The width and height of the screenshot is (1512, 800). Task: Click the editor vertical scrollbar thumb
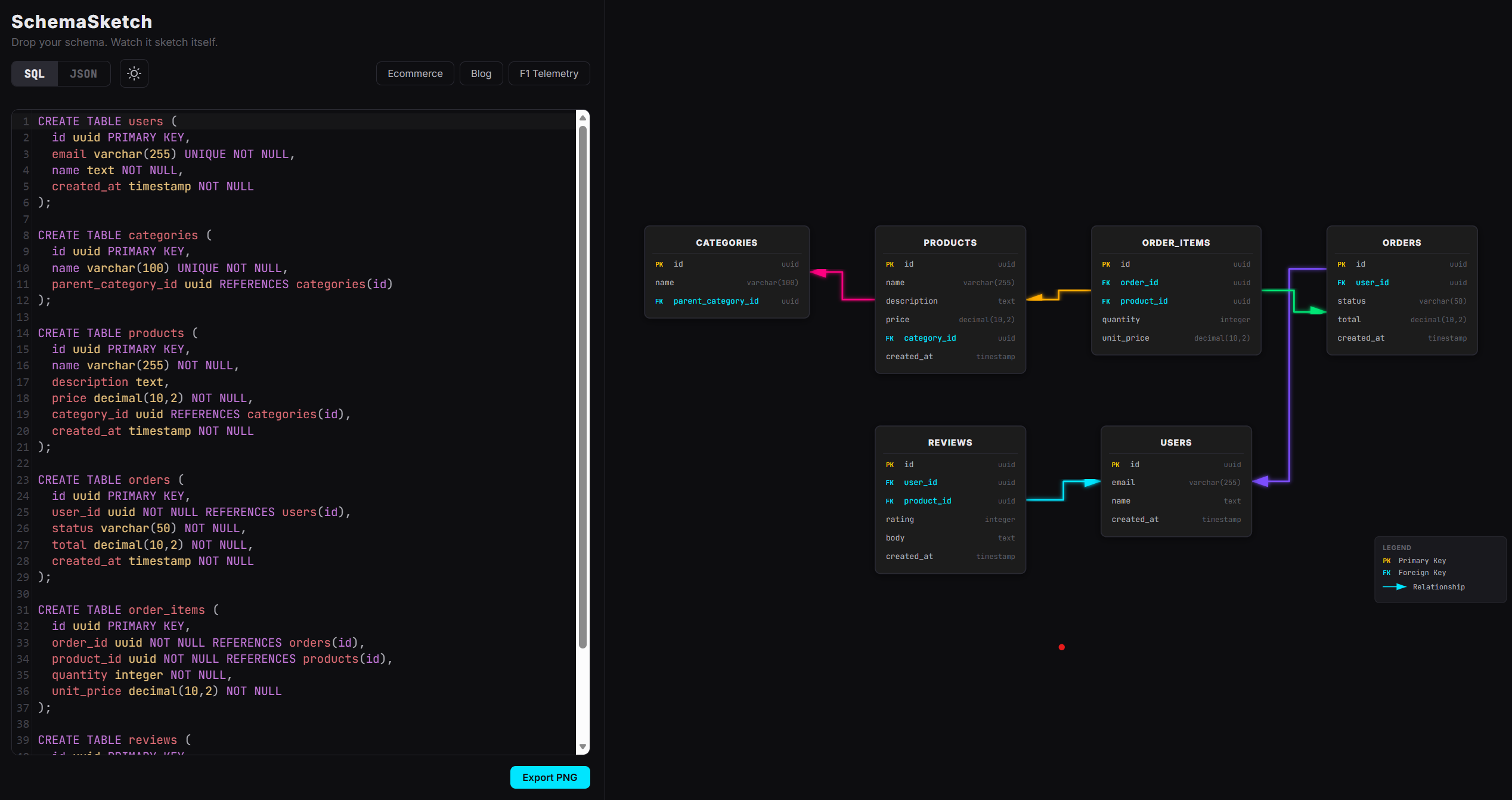(x=583, y=387)
